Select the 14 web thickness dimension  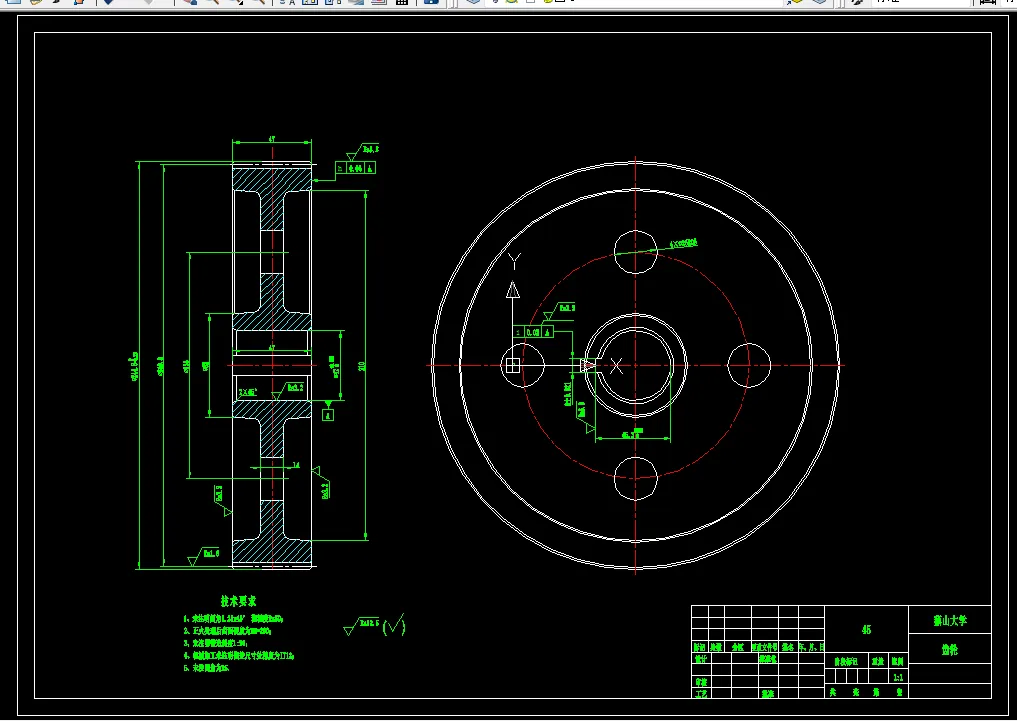[x=296, y=465]
